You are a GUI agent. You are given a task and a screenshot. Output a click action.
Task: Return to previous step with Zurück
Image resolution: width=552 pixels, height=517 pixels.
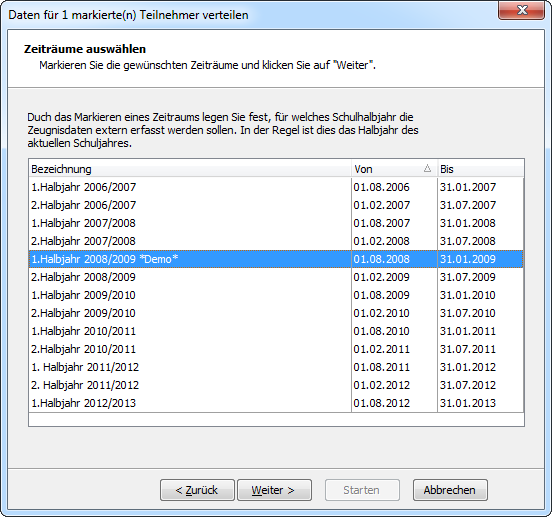pyautogui.click(x=197, y=490)
